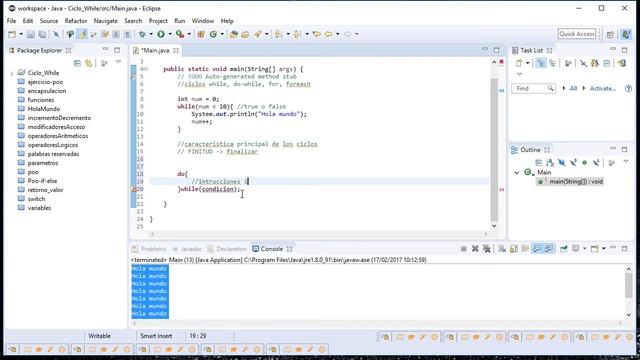Click the Save All icon
640x360 pixels.
(42, 34)
